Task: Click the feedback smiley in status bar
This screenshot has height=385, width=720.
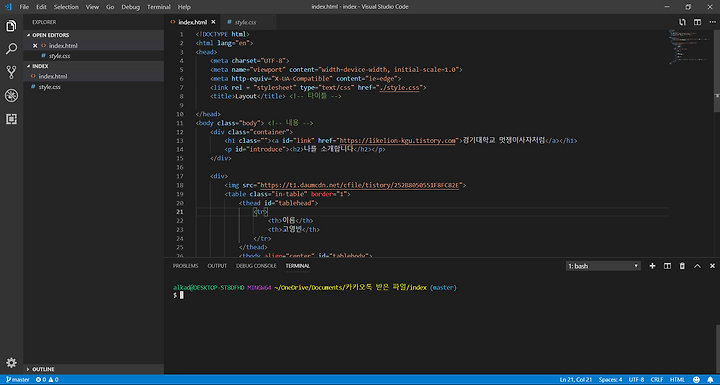Action: [x=696, y=379]
